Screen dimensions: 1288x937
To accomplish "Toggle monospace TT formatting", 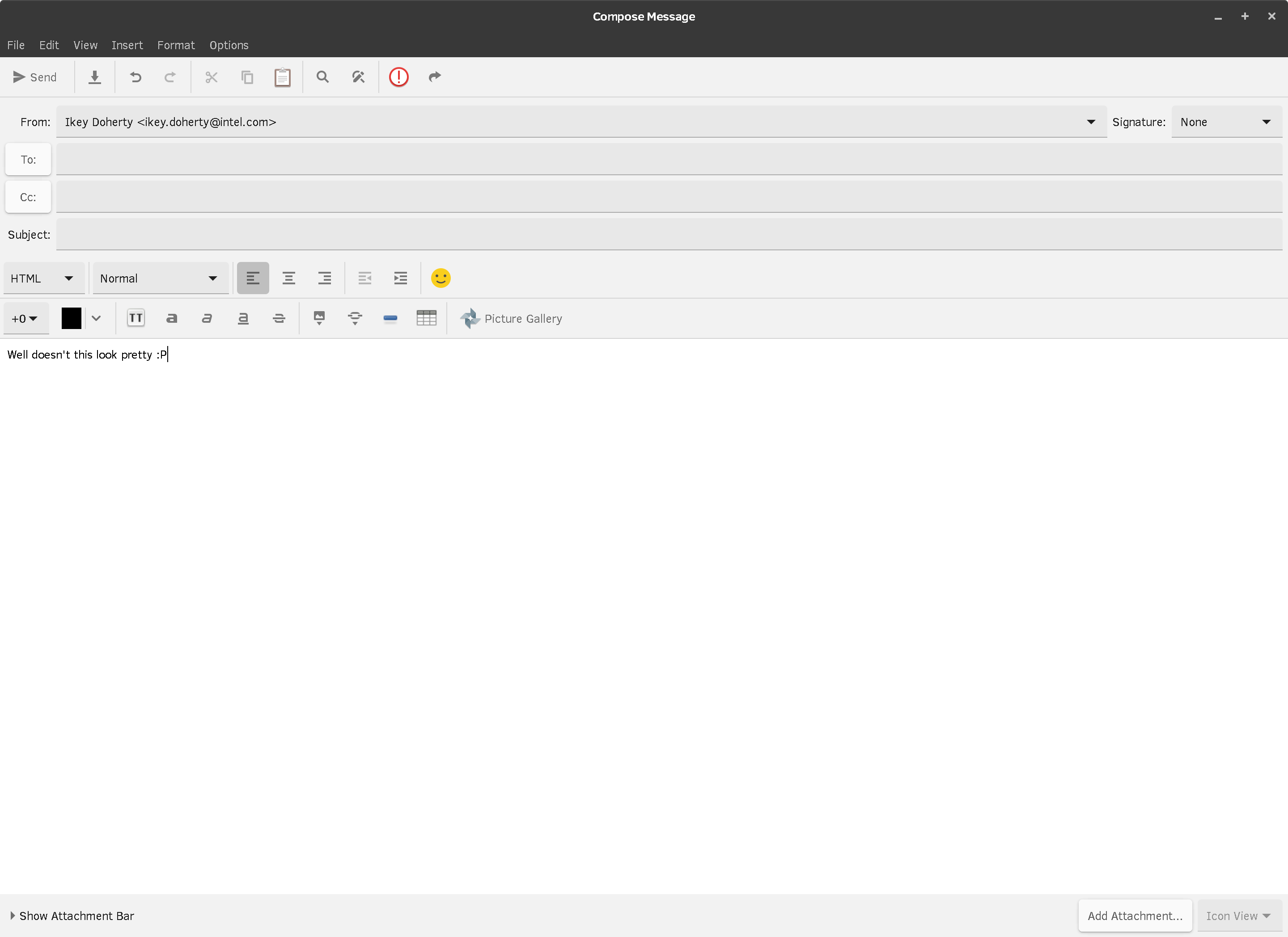I will [x=136, y=318].
